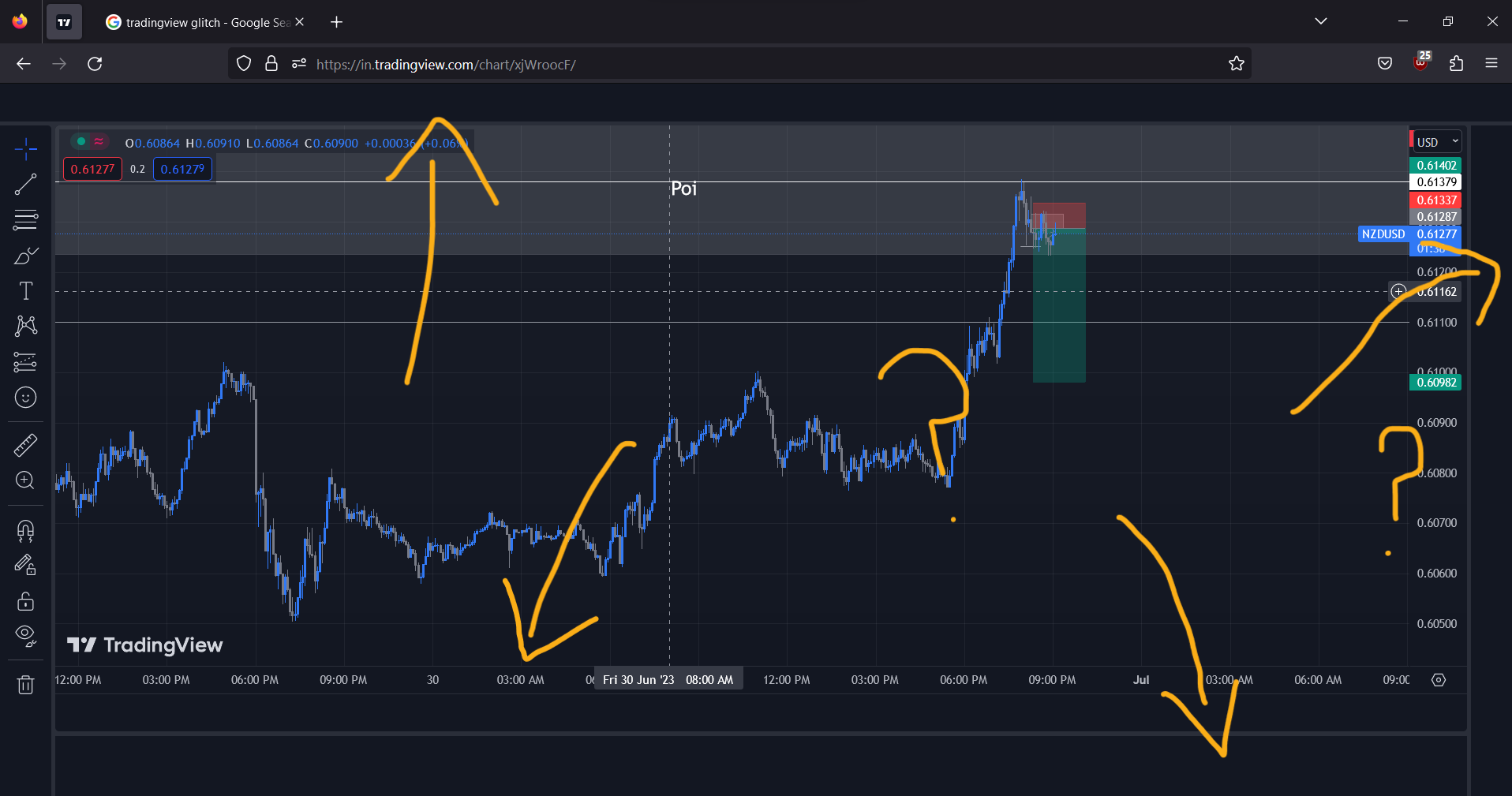Screen dimensions: 1512x796
Task: Click the TradingView watermark logo link
Action: [144, 645]
